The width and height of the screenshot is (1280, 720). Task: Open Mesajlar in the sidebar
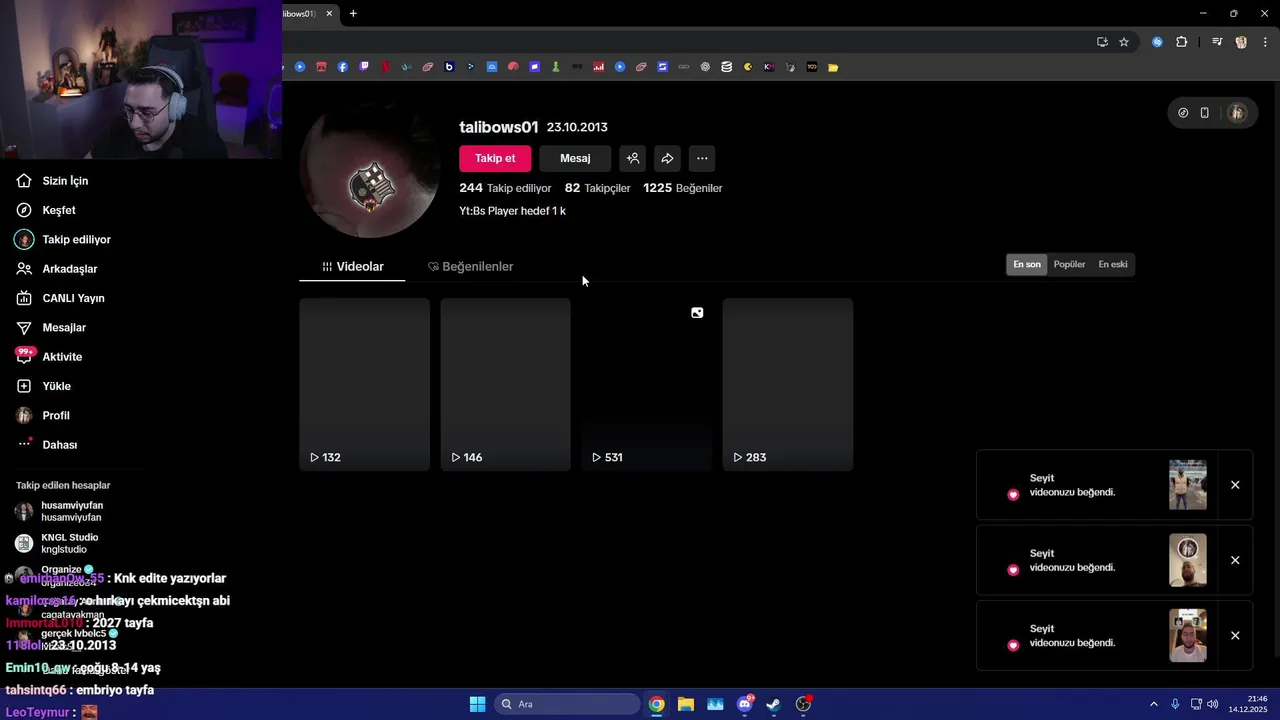64,327
